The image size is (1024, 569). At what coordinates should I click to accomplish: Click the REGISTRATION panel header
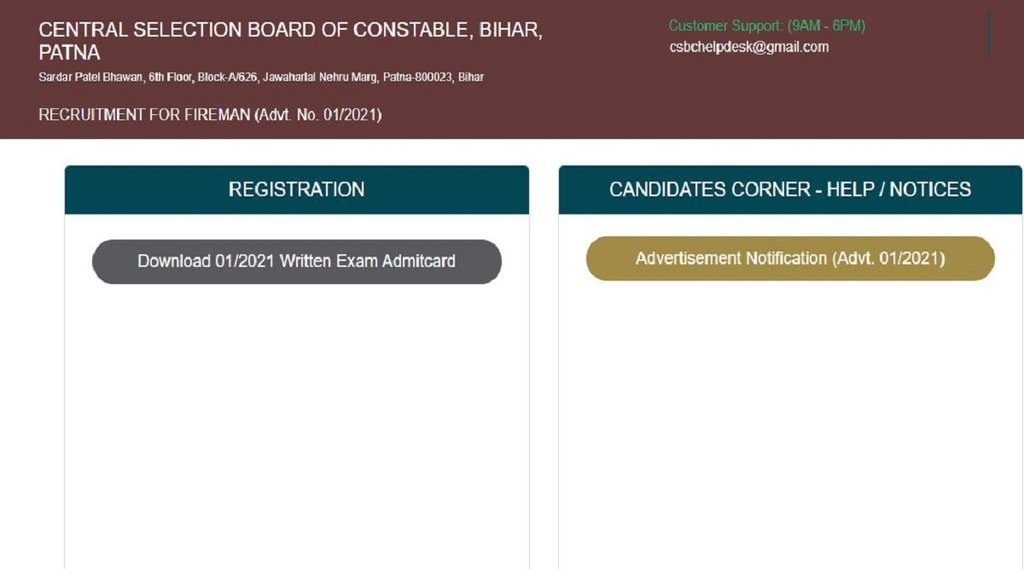coord(296,189)
